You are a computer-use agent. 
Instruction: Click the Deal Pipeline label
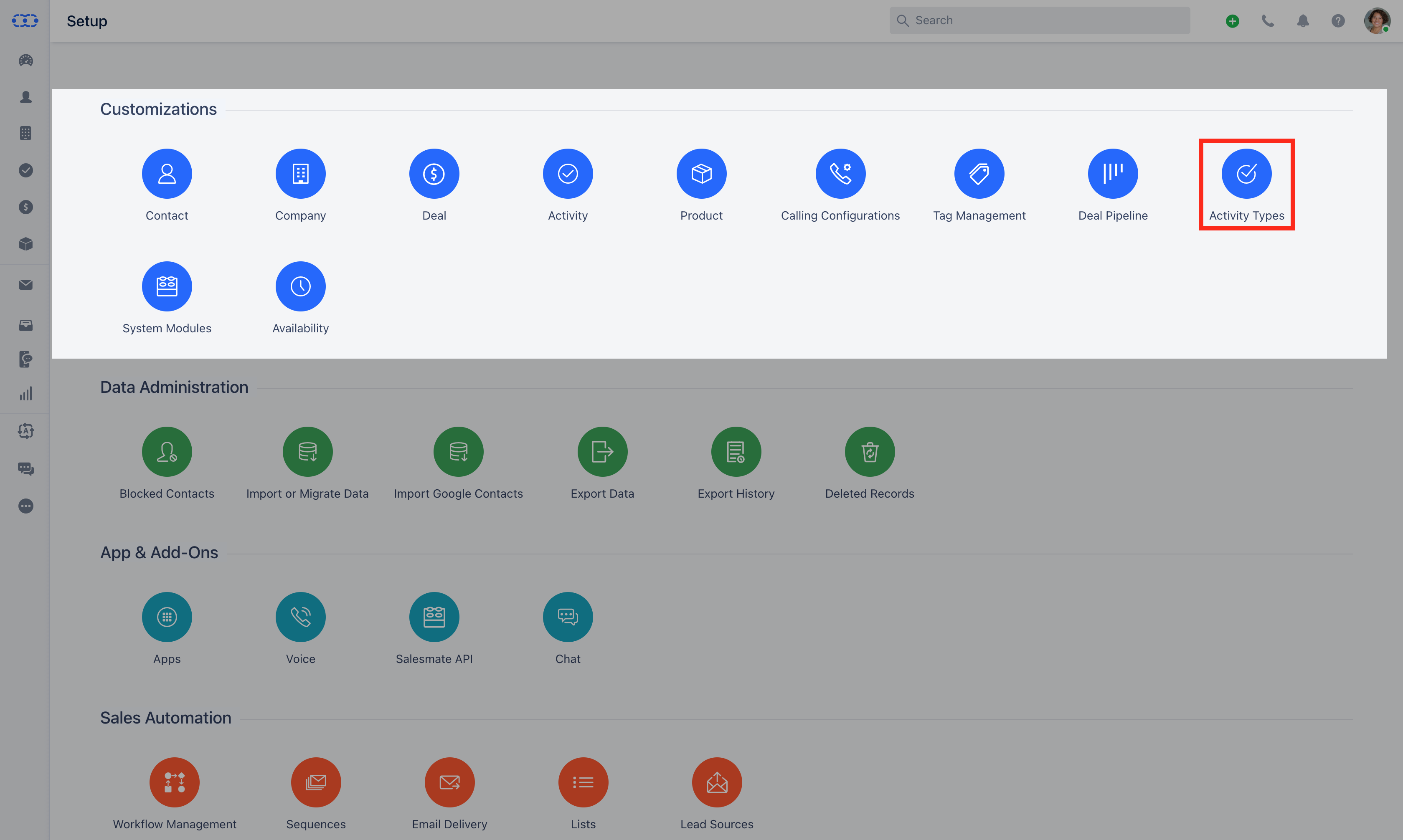(1113, 216)
